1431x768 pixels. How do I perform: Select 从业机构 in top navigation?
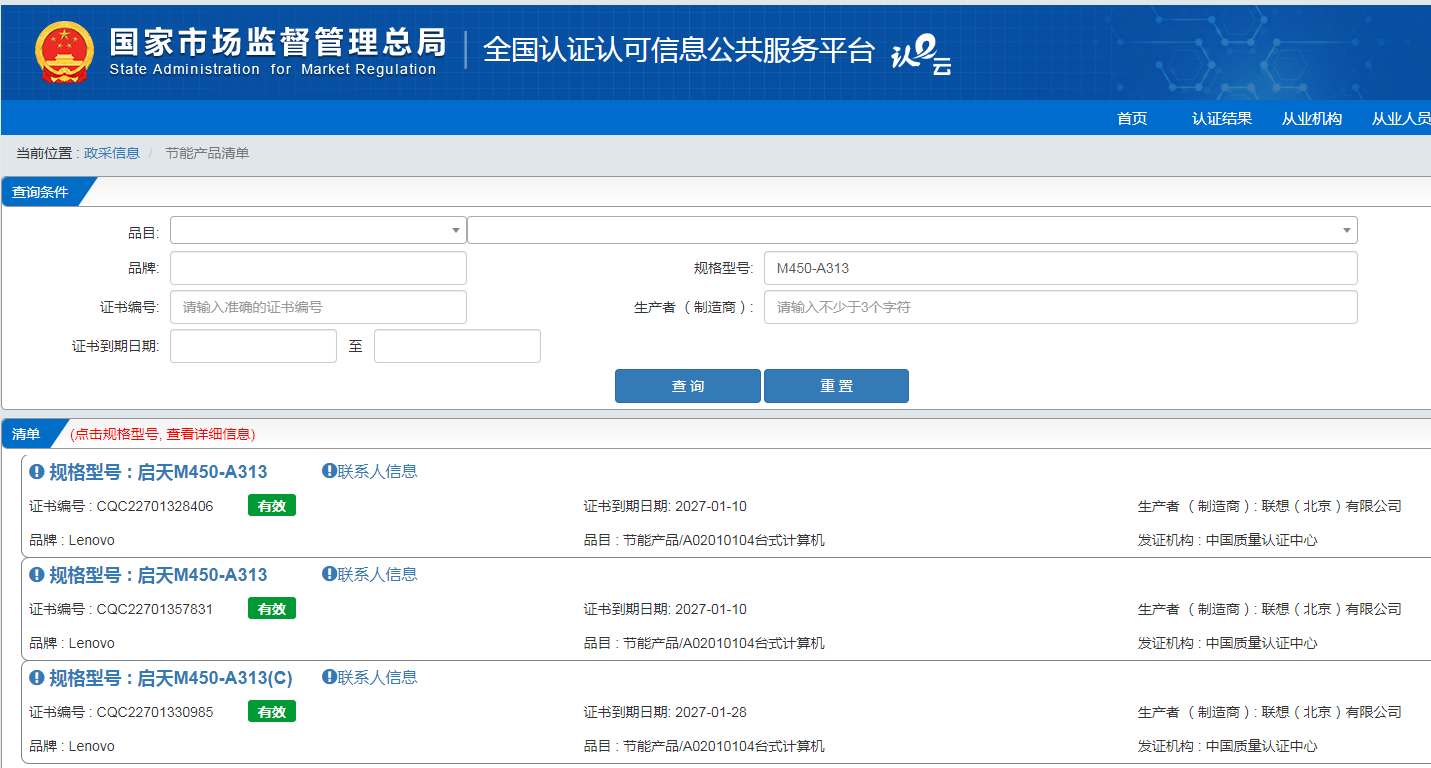1311,118
